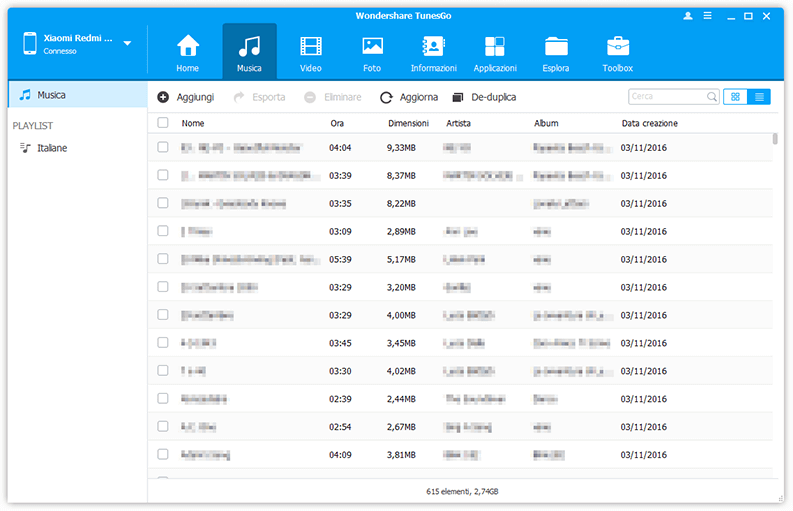Viewport: 793px width, 511px height.
Task: Check the track with duration 03:39
Action: click(163, 175)
